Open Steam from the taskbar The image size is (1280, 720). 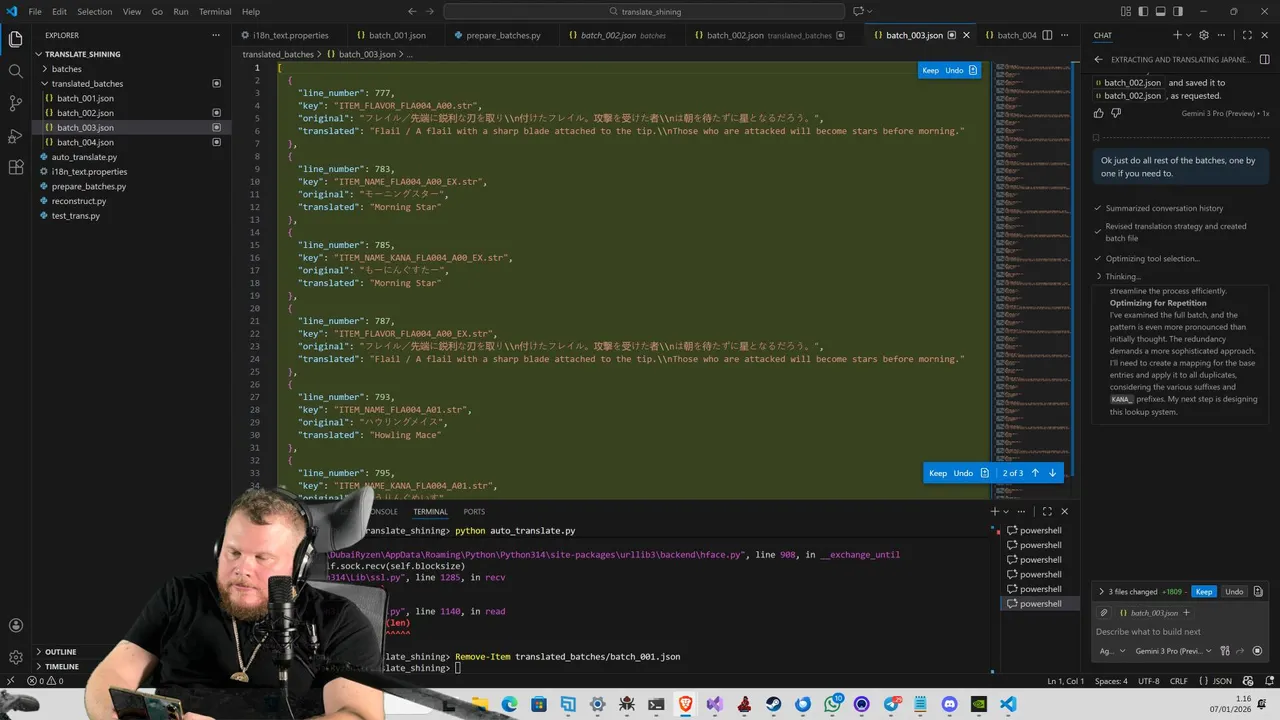click(773, 704)
